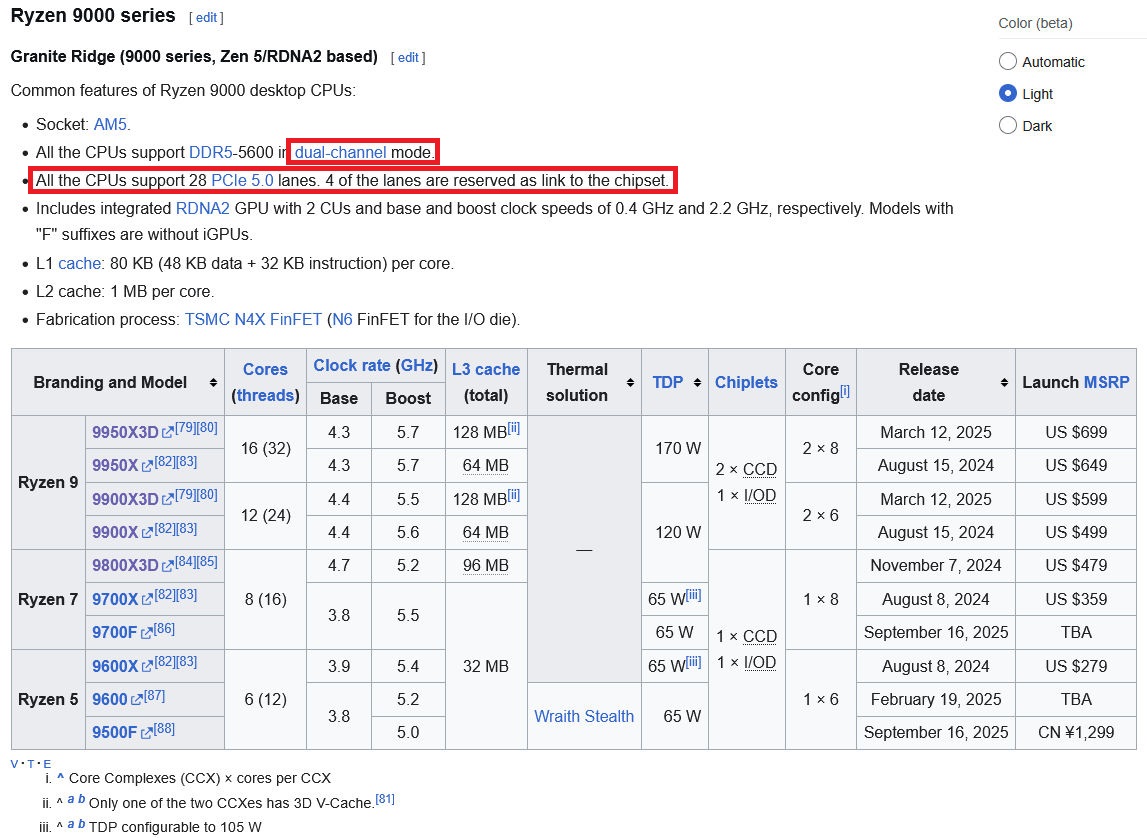
Task: Select Automatic color mode
Action: [1007, 61]
